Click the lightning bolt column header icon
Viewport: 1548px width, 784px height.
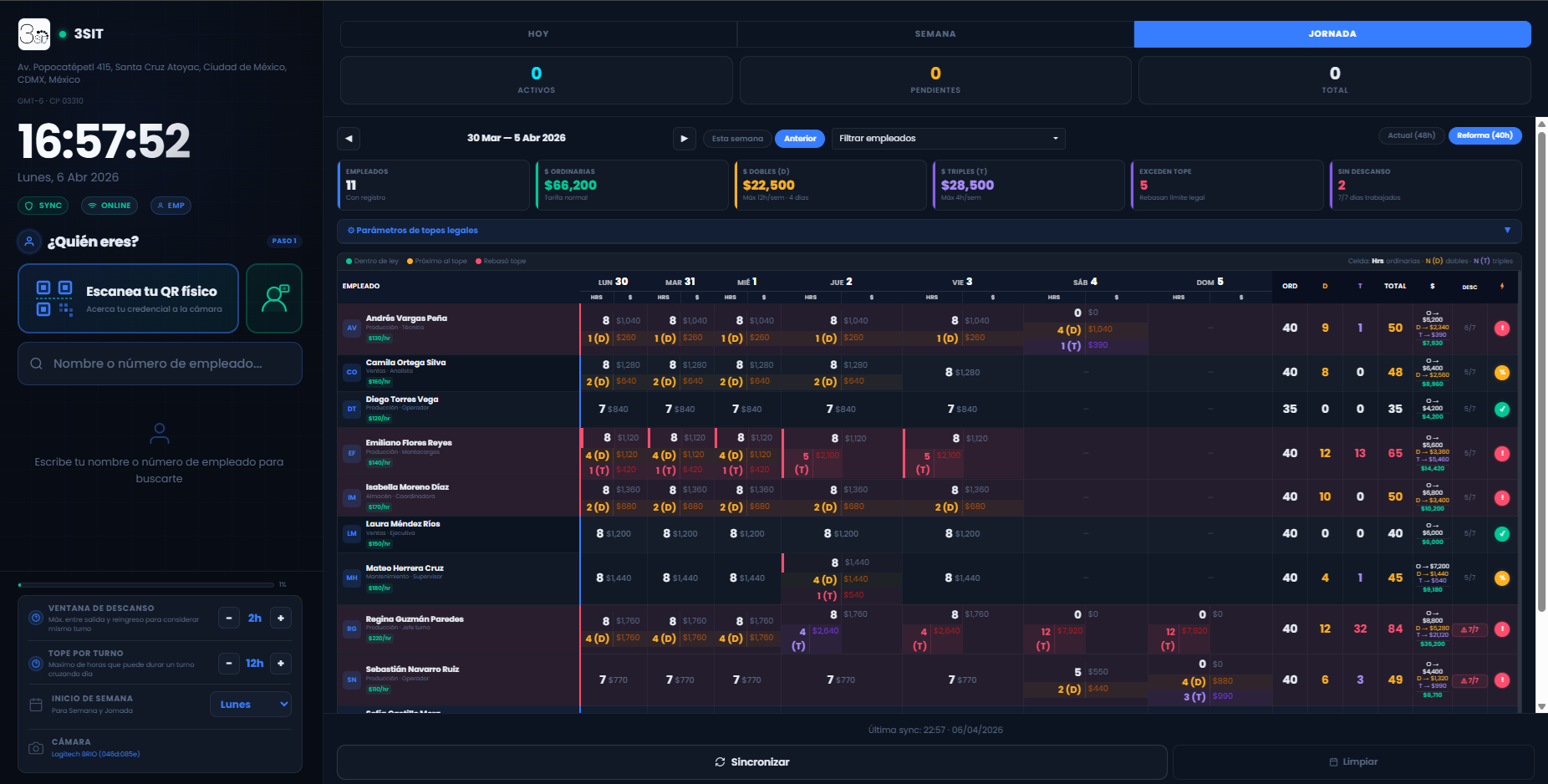tap(1502, 287)
